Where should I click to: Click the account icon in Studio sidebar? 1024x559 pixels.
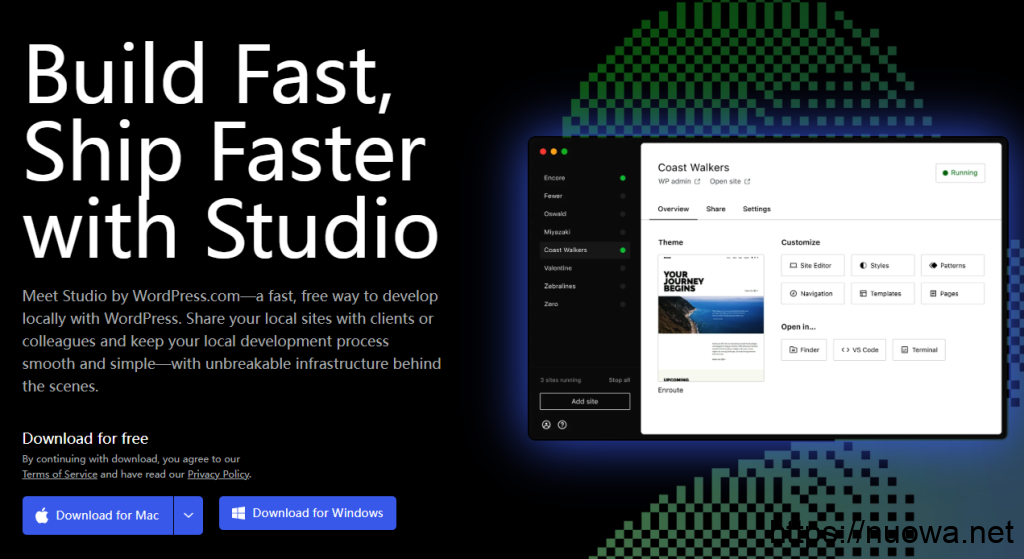click(546, 424)
